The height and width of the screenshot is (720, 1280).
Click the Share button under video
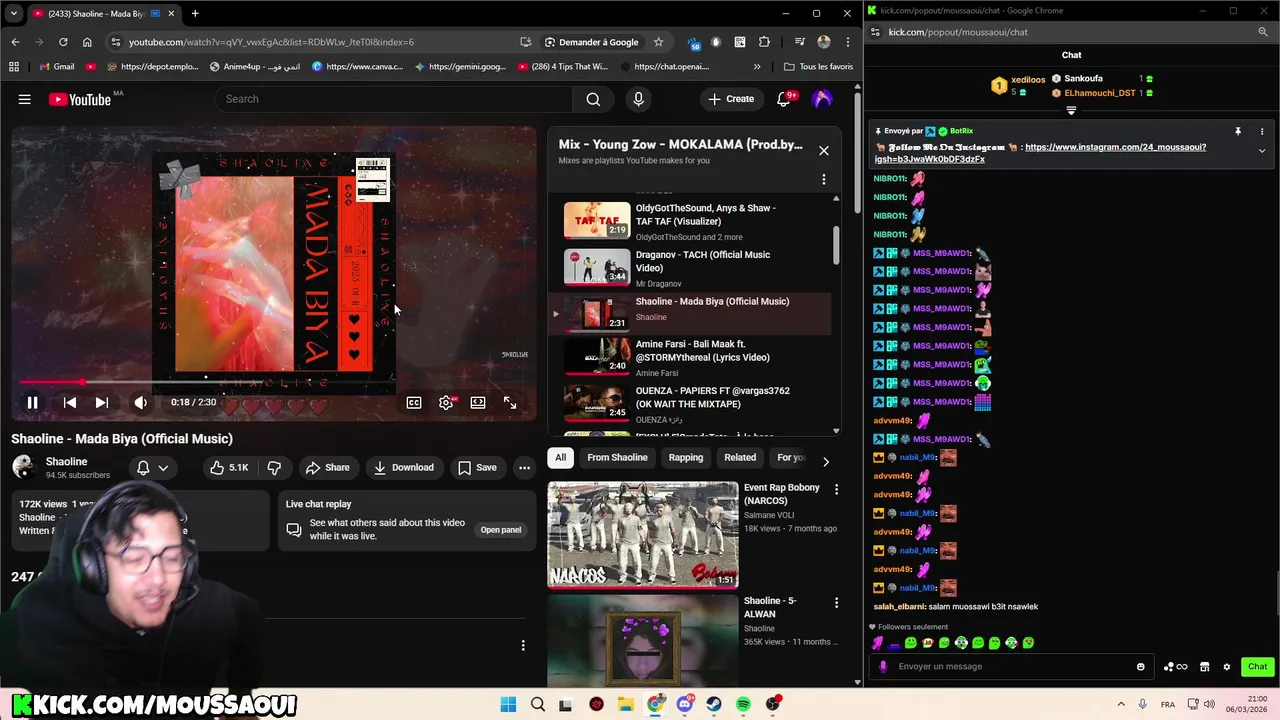click(328, 467)
